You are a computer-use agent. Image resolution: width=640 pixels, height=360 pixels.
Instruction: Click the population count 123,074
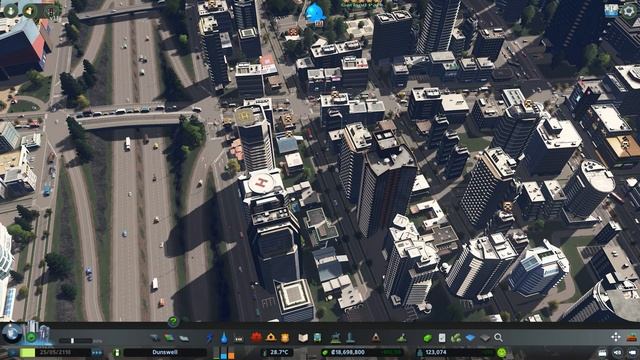point(436,352)
